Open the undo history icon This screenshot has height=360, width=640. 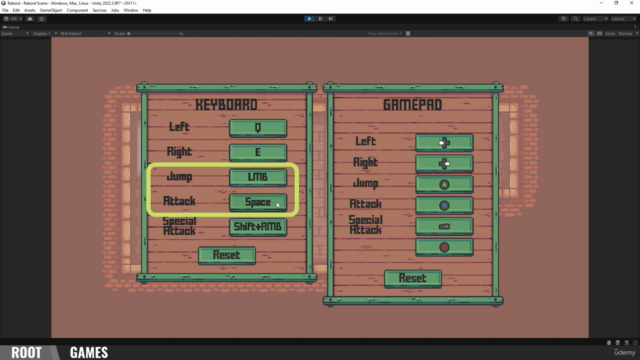coord(564,19)
